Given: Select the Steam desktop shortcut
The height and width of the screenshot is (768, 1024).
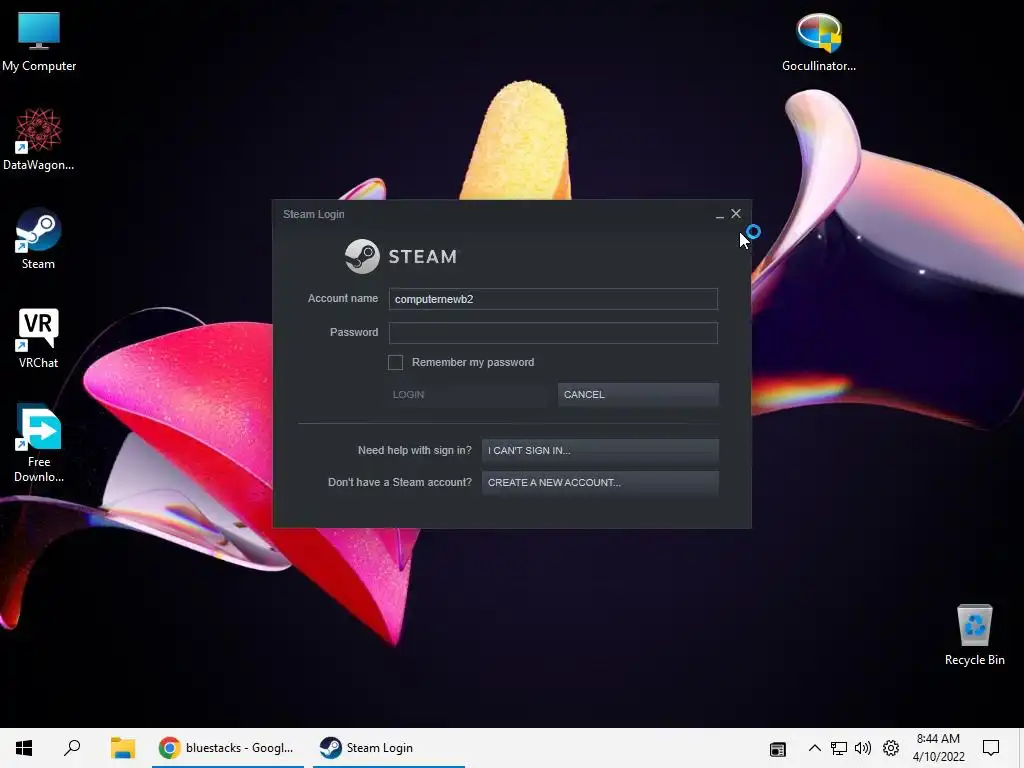Looking at the screenshot, I should click(38, 239).
